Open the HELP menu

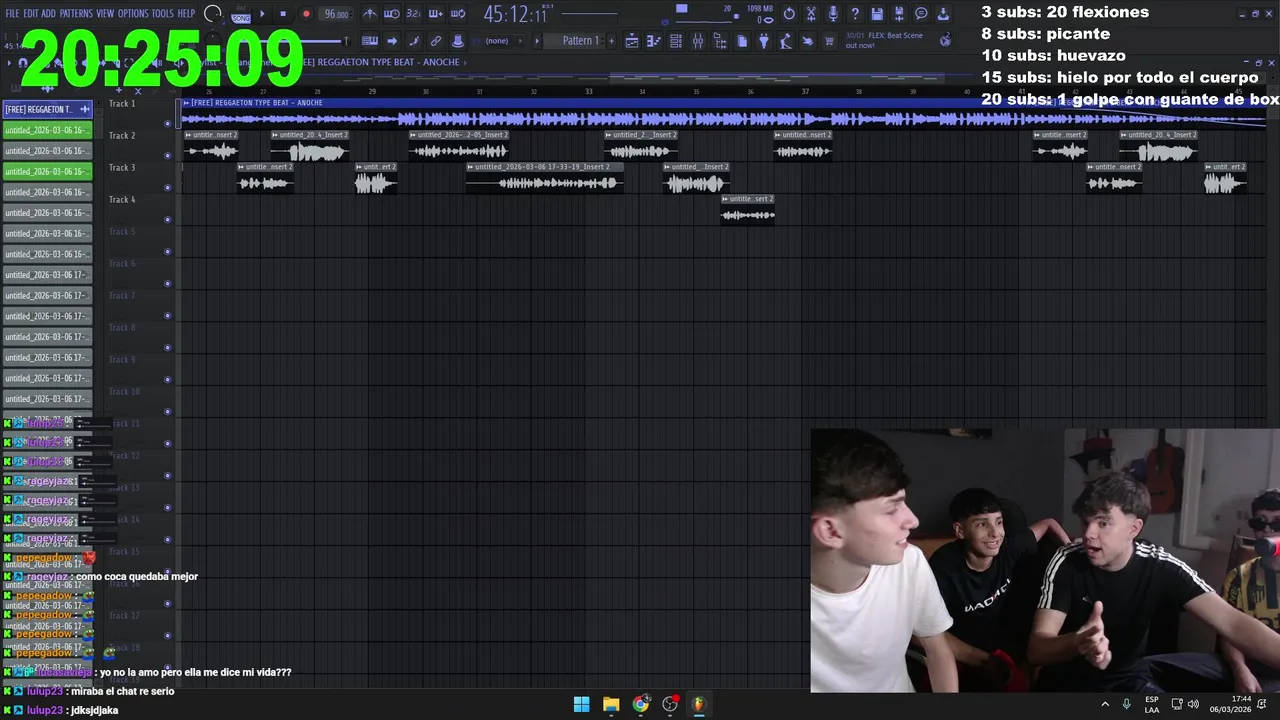pos(187,13)
